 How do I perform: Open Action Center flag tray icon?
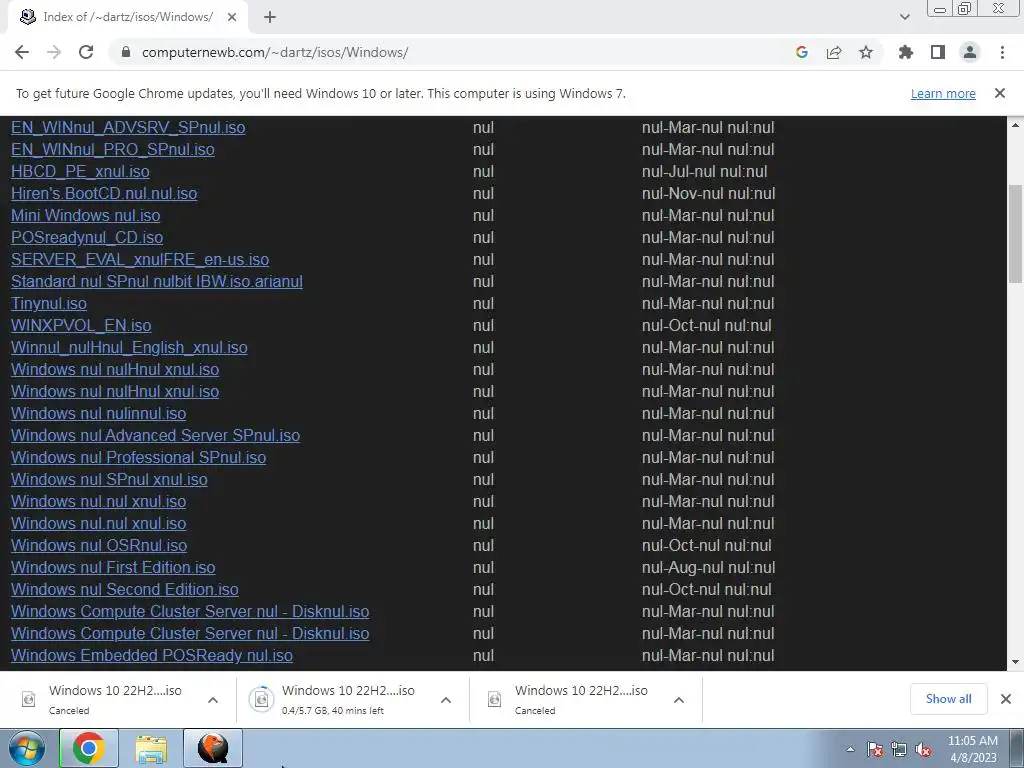tap(875, 750)
